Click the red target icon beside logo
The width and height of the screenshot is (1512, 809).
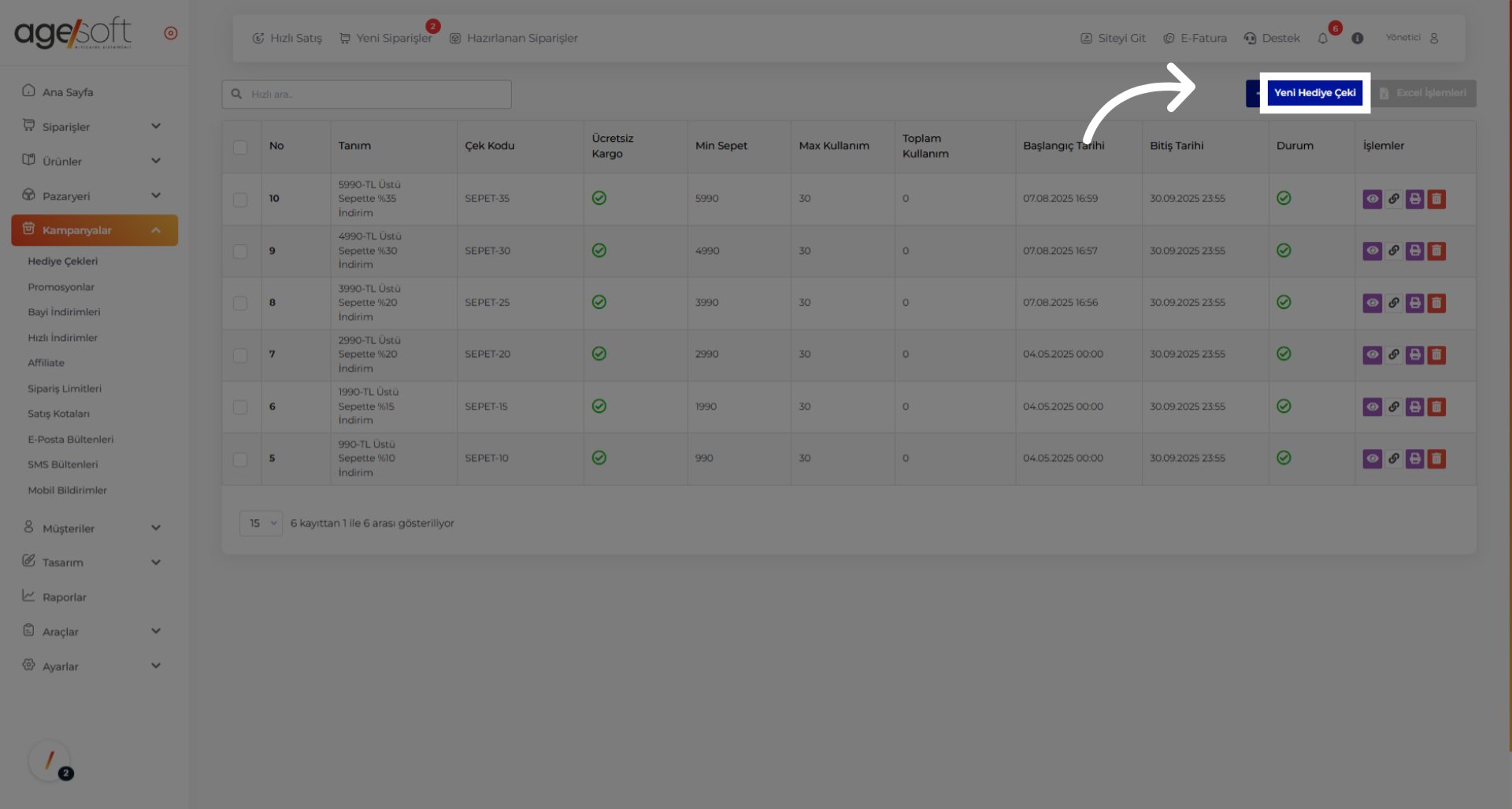pyautogui.click(x=171, y=33)
